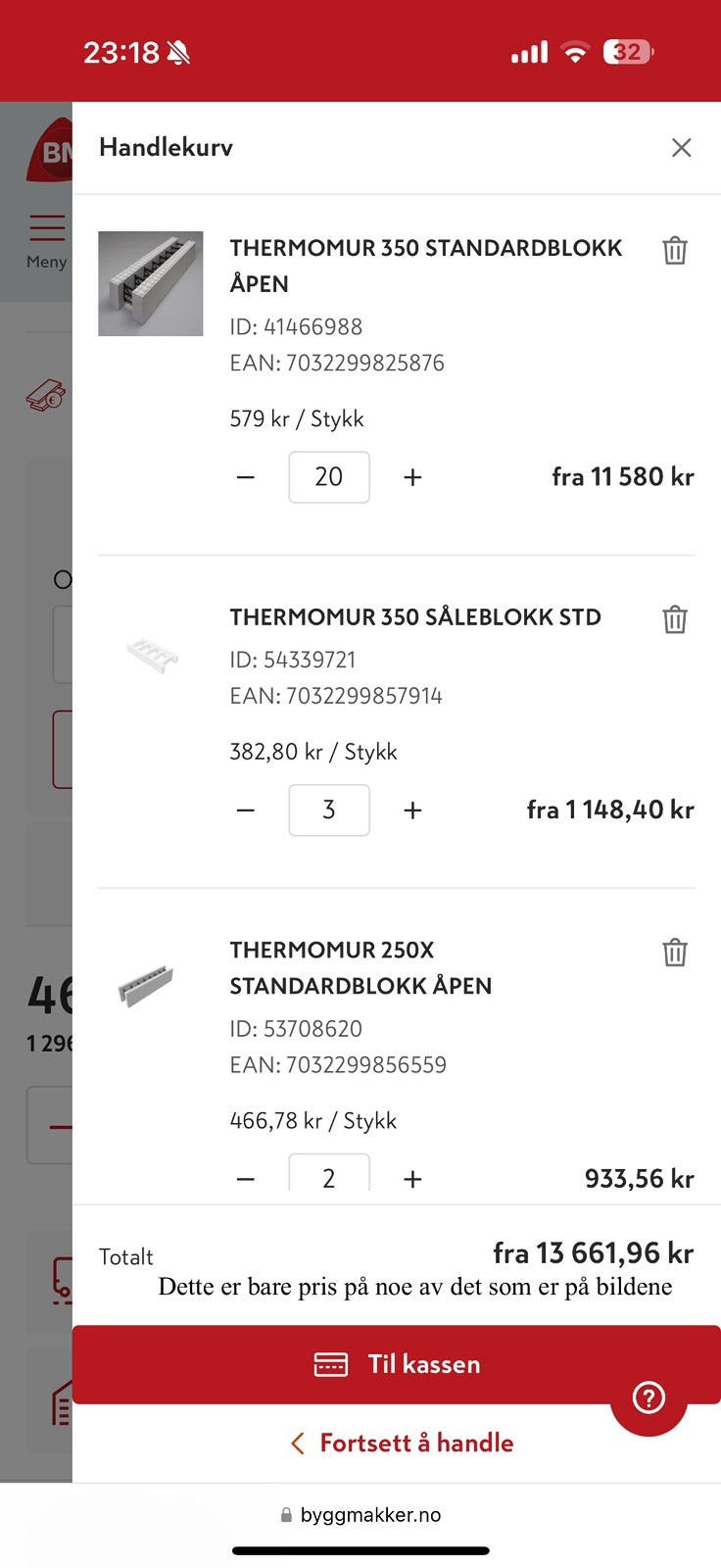Proceed with Til kassen button
The height and width of the screenshot is (1568, 721).
[397, 1364]
